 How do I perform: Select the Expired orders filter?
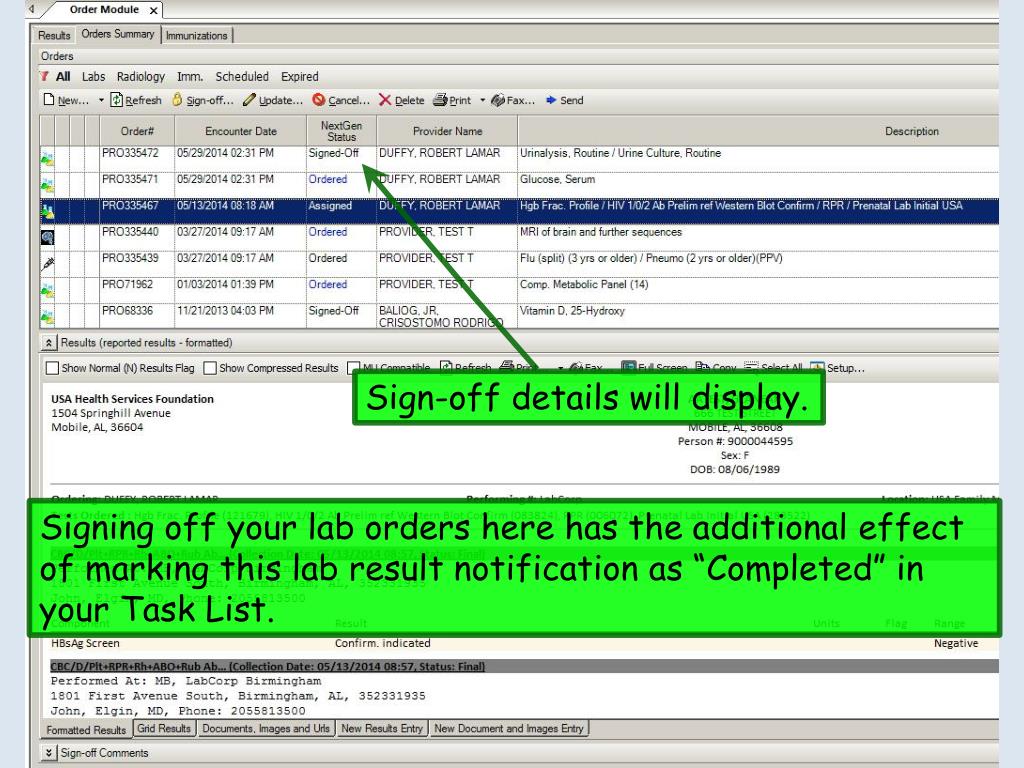[300, 76]
